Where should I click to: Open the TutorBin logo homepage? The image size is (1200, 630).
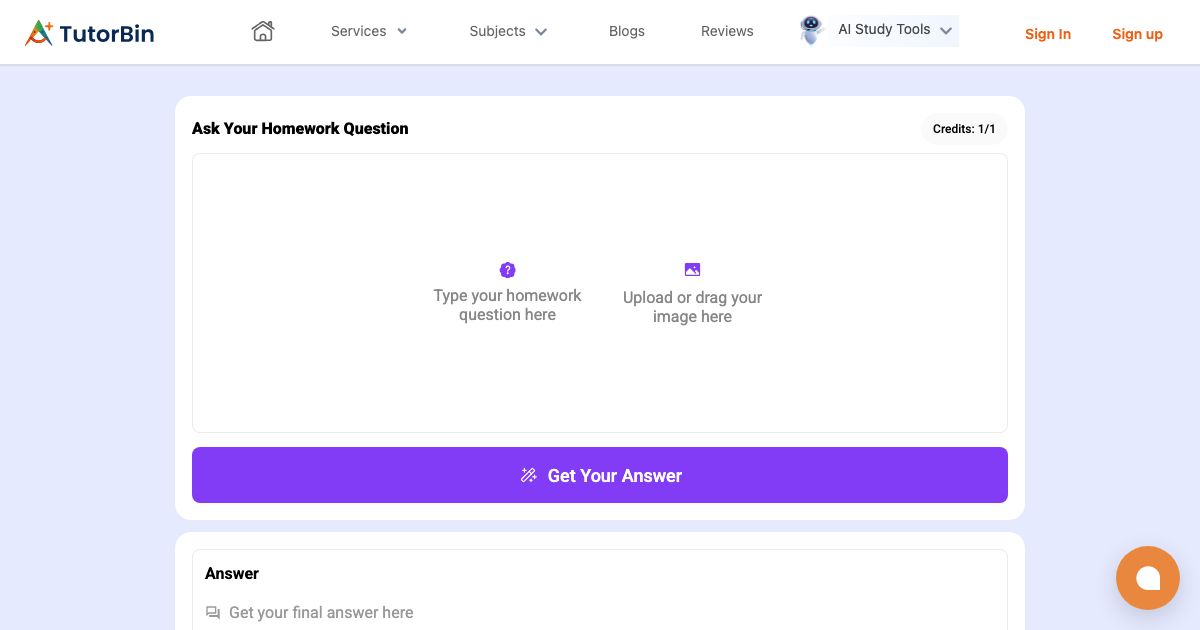point(89,33)
